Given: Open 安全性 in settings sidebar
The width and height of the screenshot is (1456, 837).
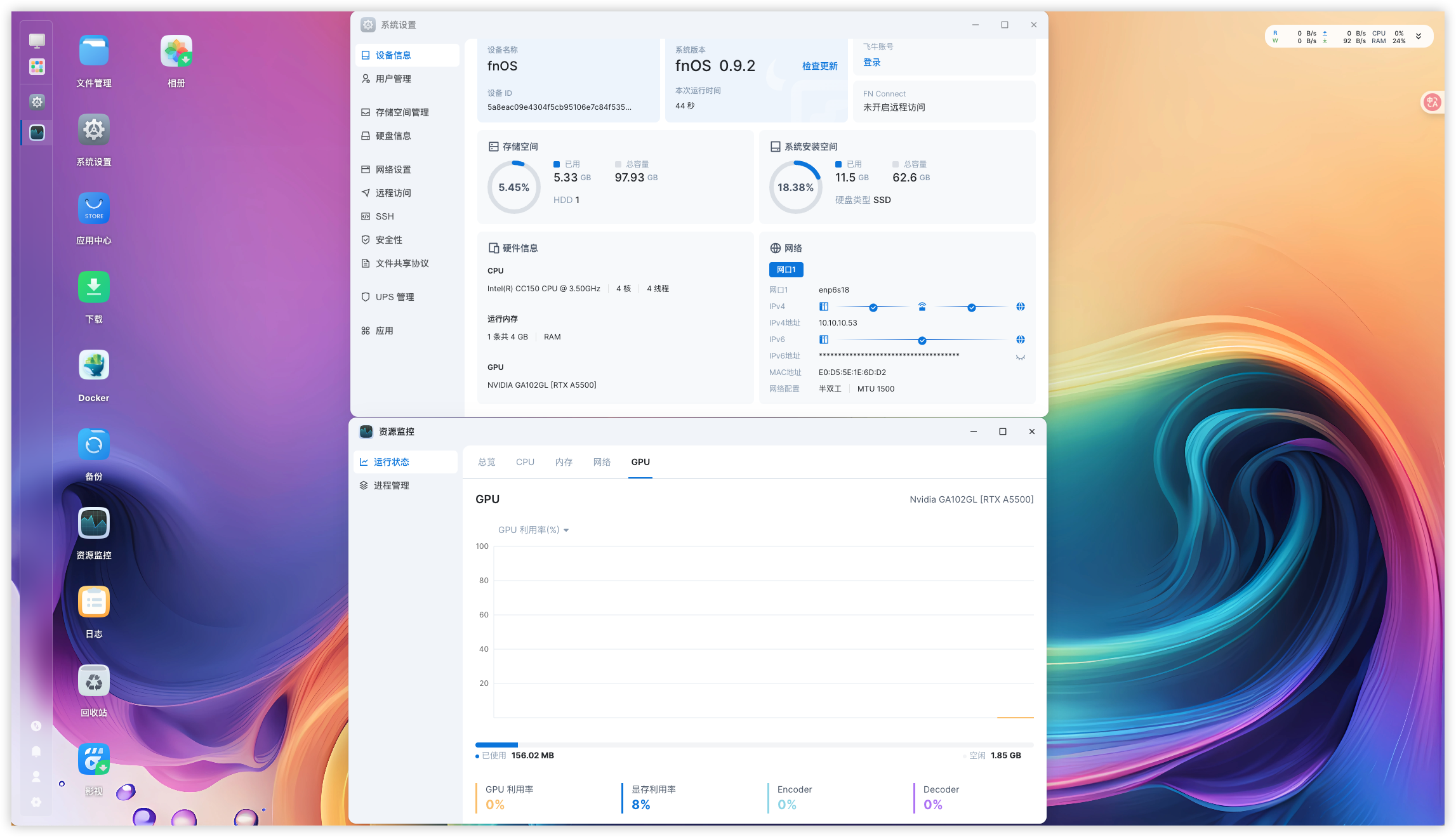Looking at the screenshot, I should (407, 240).
